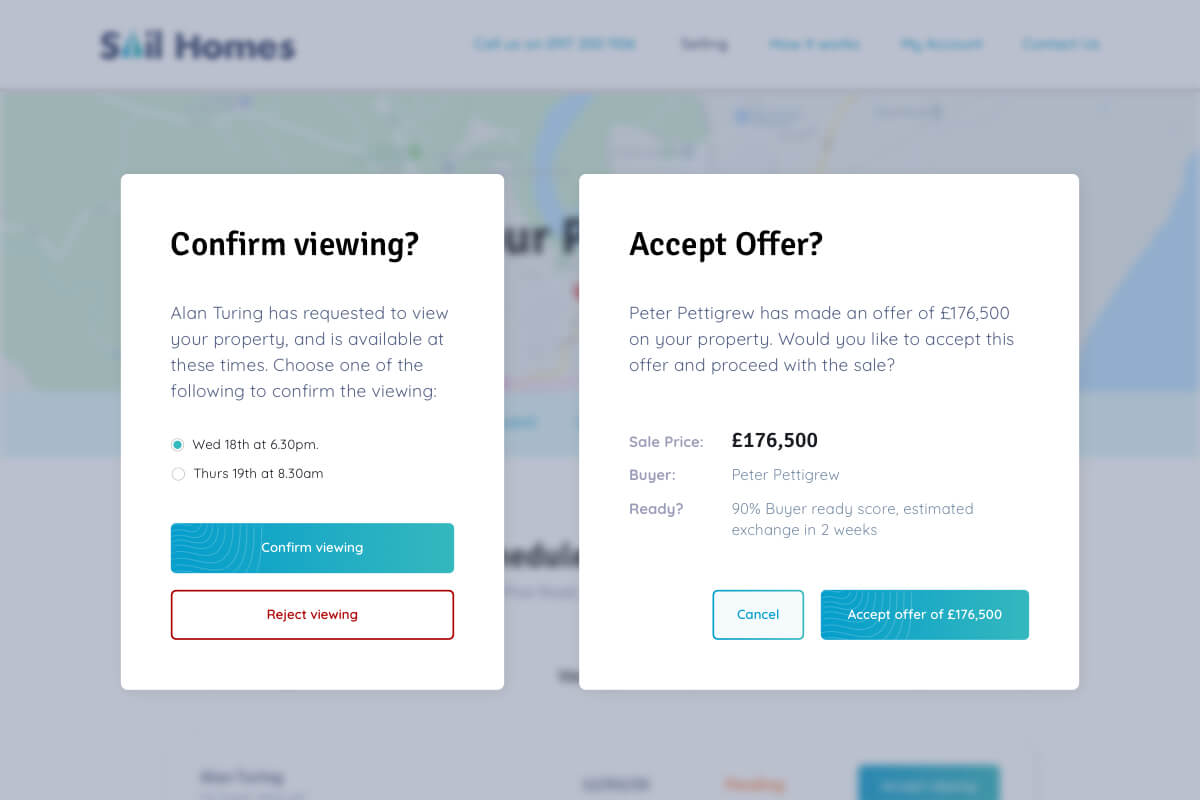Open the Selling menu item

pos(704,44)
